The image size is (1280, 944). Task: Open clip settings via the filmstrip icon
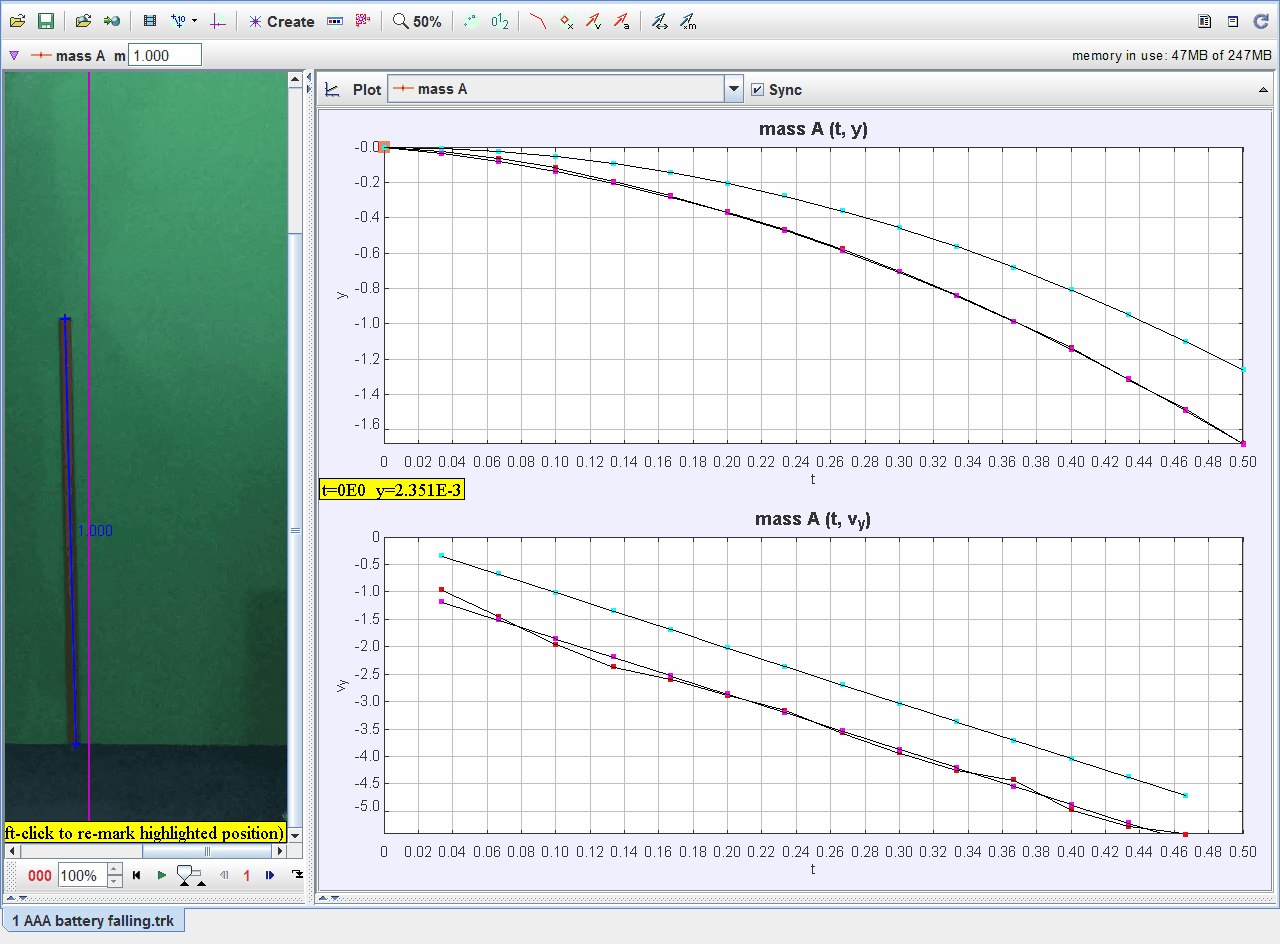[x=150, y=21]
